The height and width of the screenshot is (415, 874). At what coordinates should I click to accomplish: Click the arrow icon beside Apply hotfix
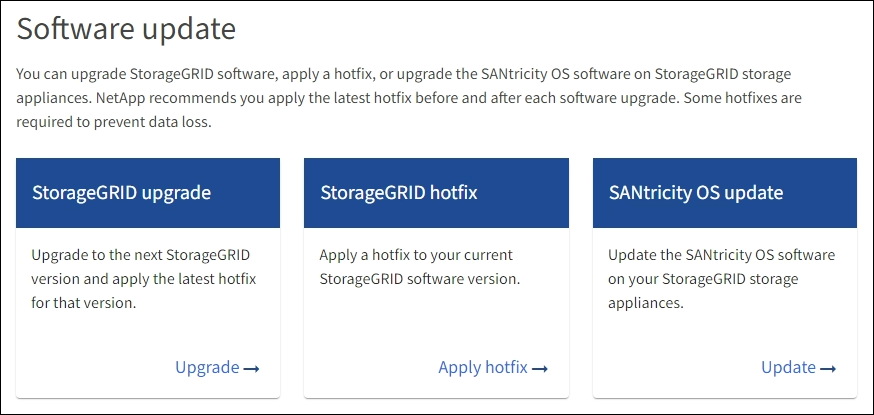click(540, 369)
